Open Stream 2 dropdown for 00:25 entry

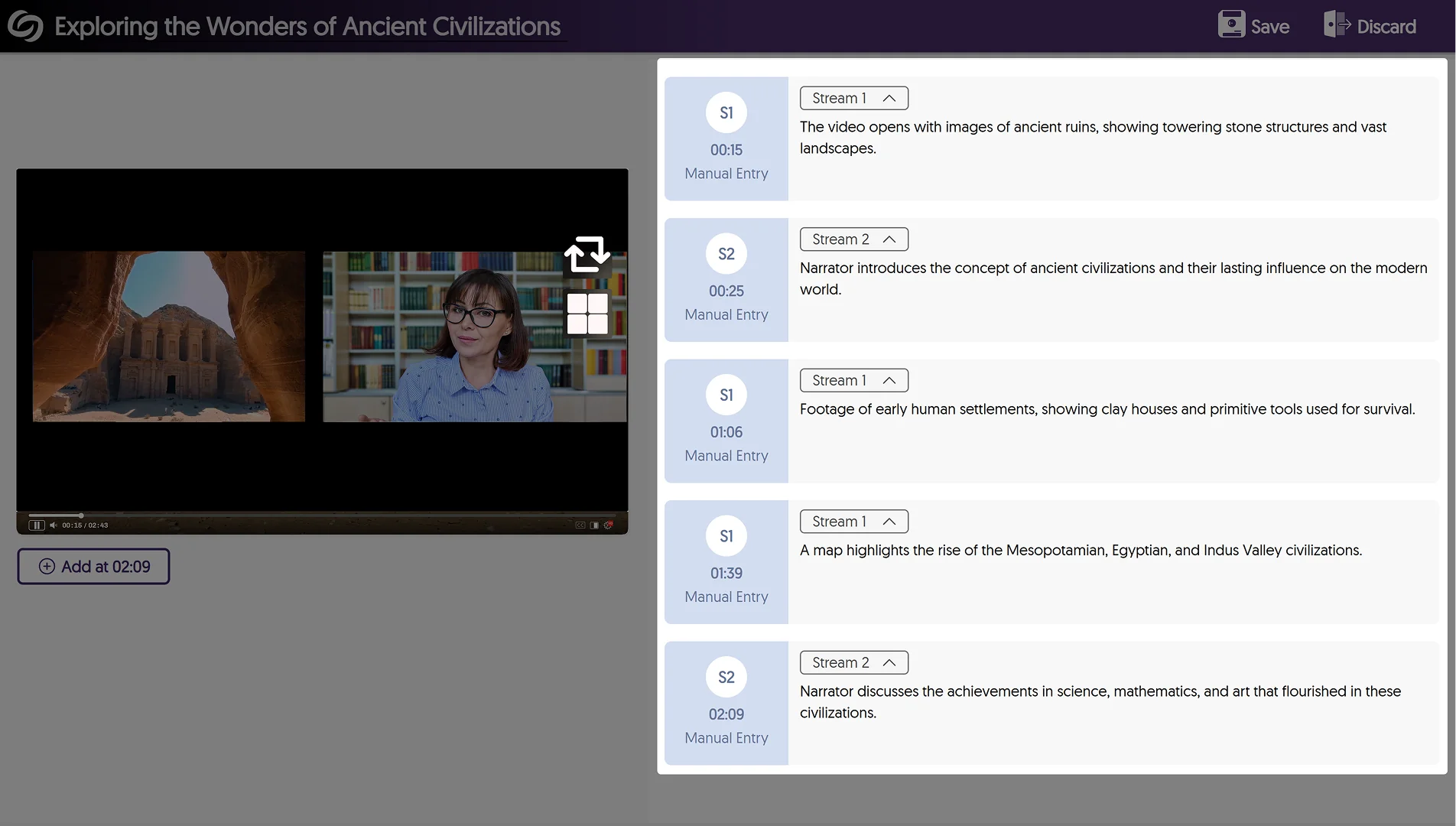click(853, 239)
